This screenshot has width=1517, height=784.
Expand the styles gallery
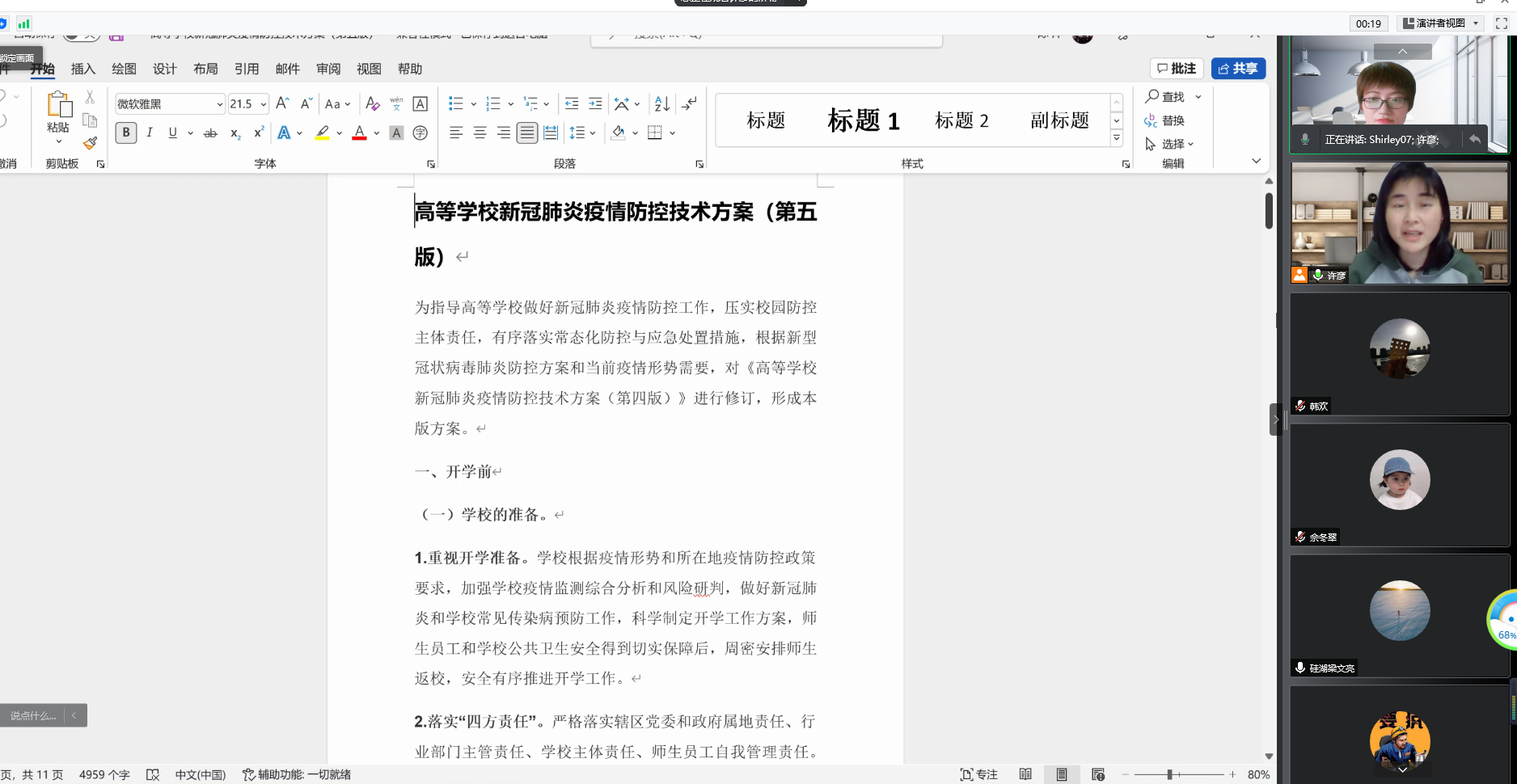tap(1117, 138)
